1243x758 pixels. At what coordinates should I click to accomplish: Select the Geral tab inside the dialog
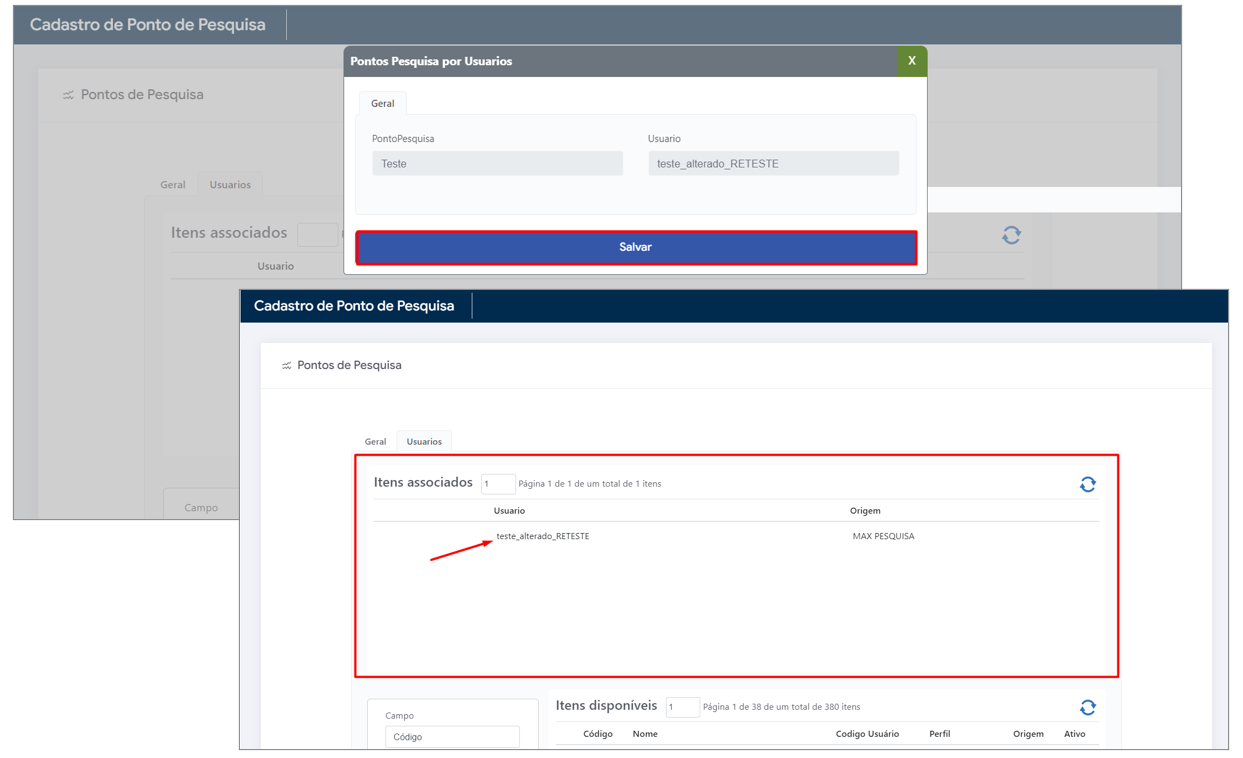[x=382, y=103]
